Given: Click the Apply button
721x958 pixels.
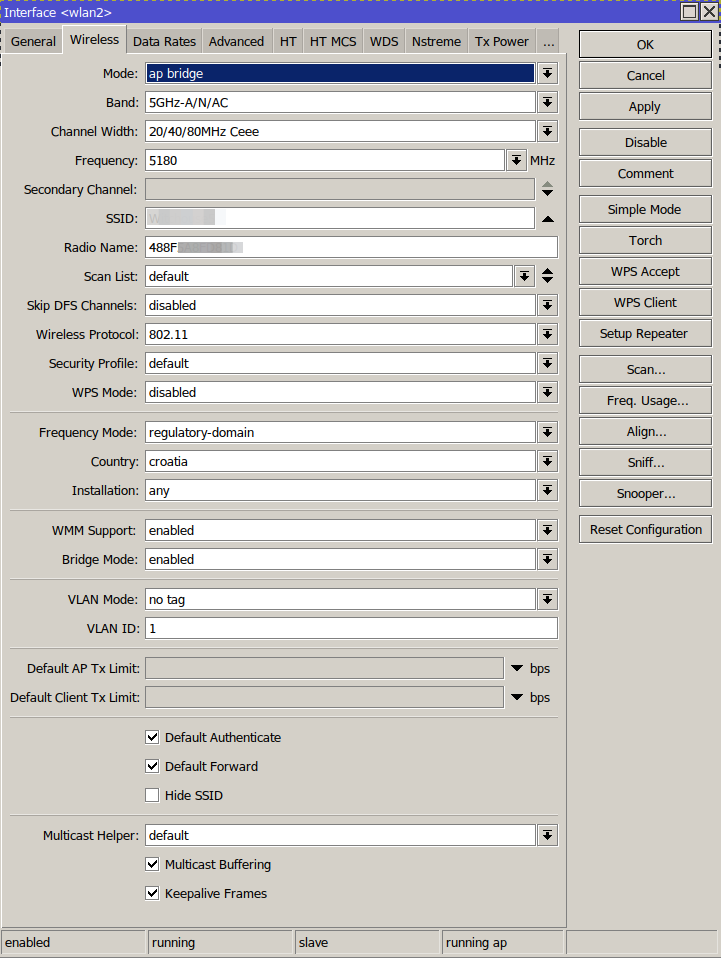Looking at the screenshot, I should [645, 106].
